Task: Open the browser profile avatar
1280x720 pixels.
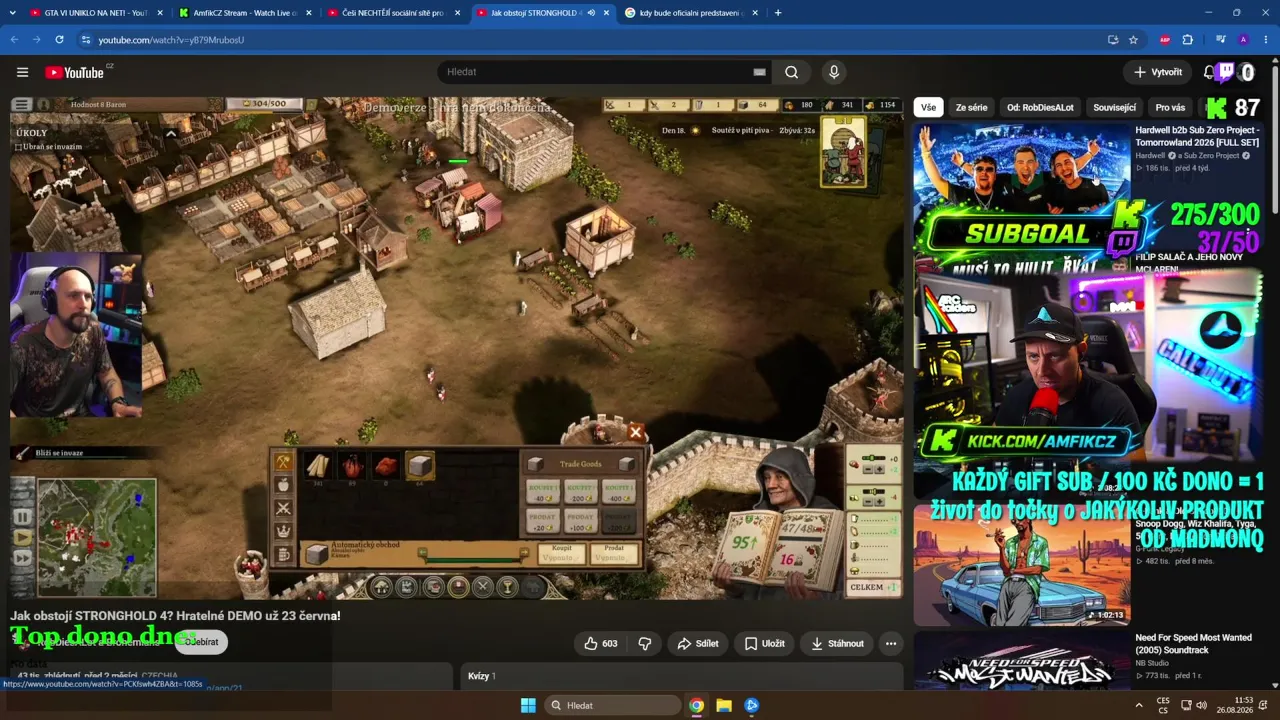Action: point(1243,40)
